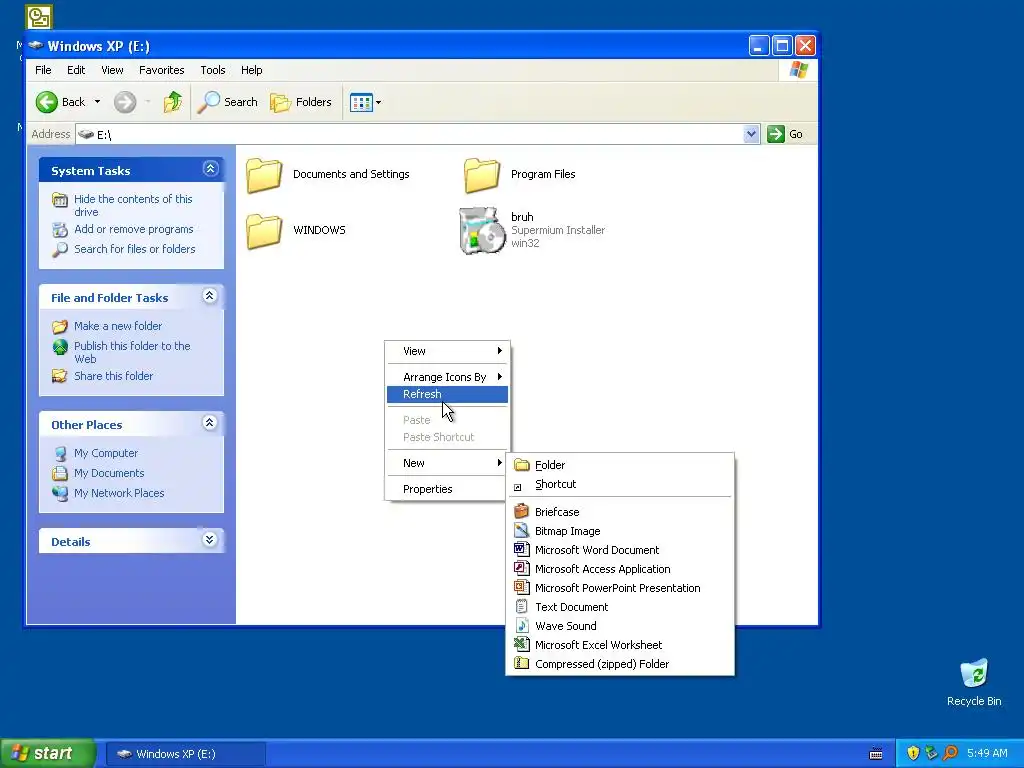Go up one folder level
The width and height of the screenshot is (1024, 768).
pyautogui.click(x=173, y=102)
